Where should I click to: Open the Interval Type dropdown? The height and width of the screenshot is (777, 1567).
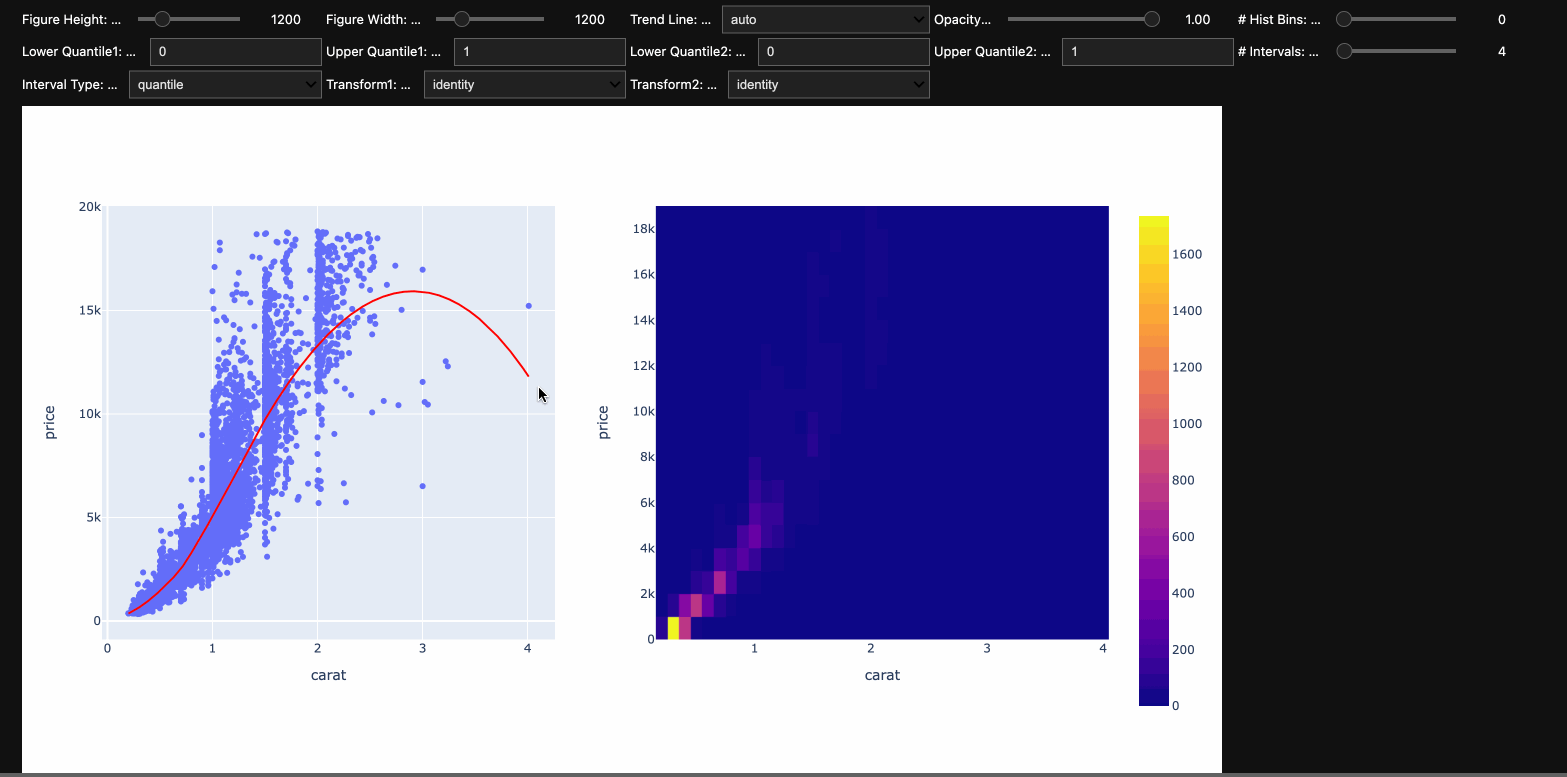[x=225, y=85]
